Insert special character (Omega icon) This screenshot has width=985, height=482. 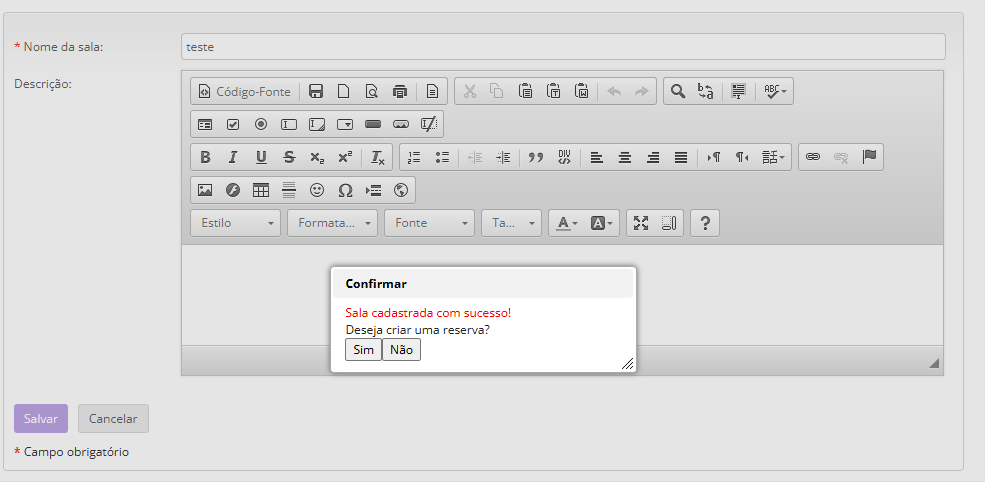click(345, 190)
